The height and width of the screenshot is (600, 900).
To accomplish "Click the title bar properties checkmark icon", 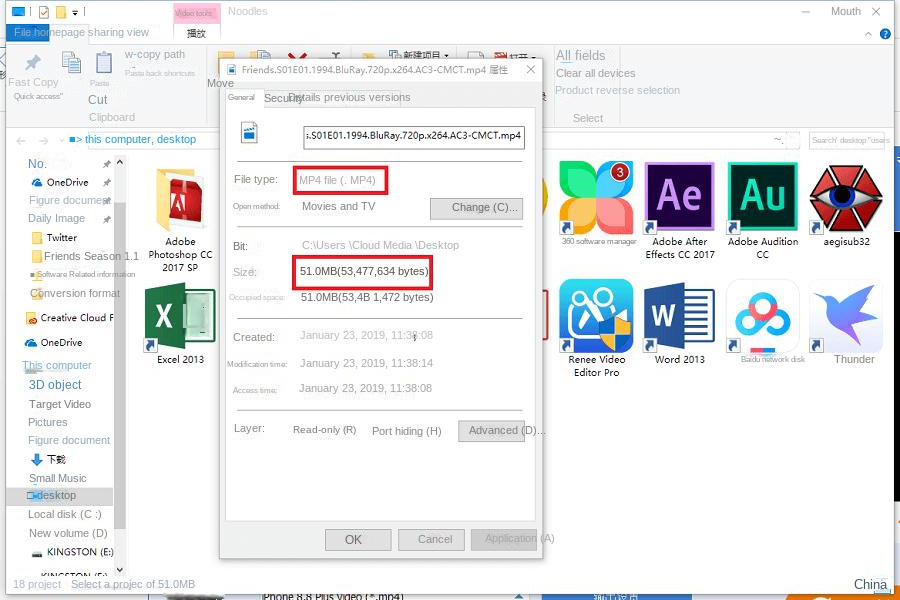I will tap(44, 11).
